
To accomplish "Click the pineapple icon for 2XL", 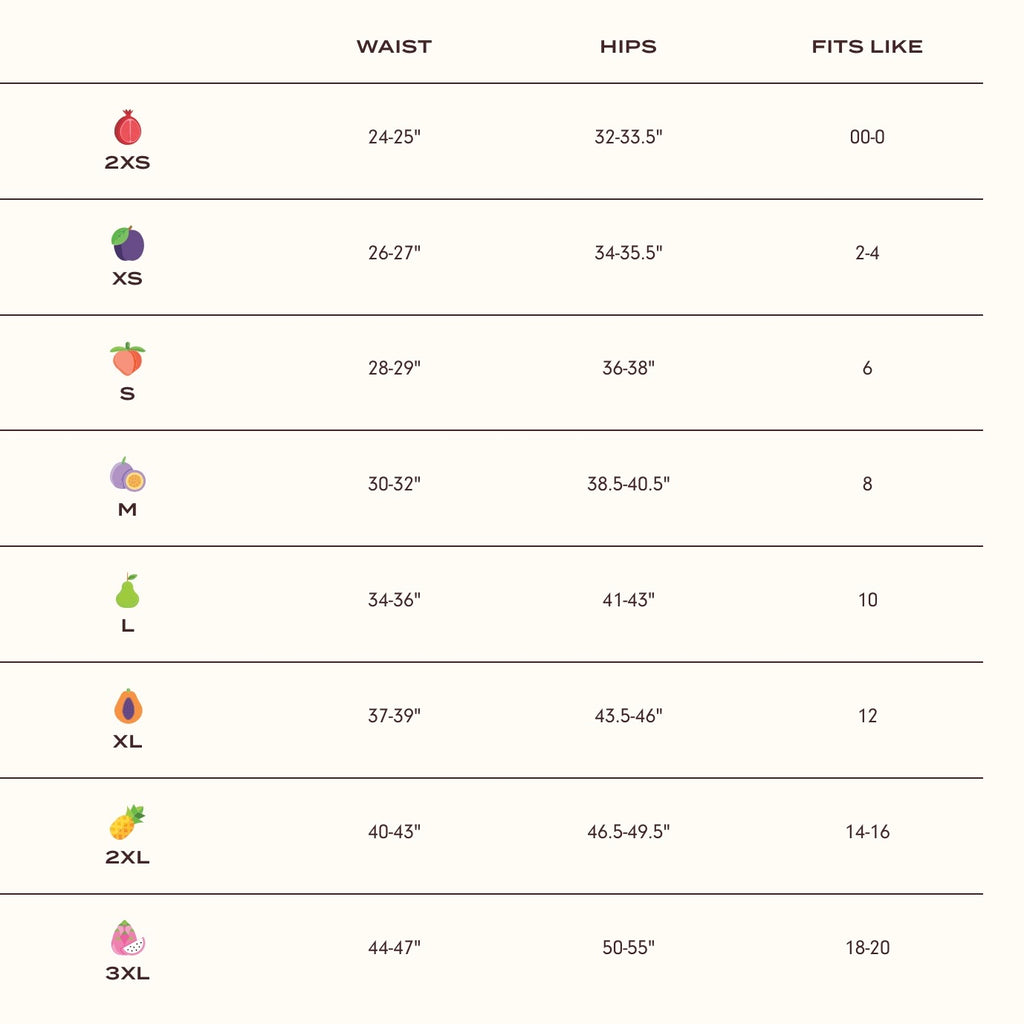I will (x=127, y=822).
